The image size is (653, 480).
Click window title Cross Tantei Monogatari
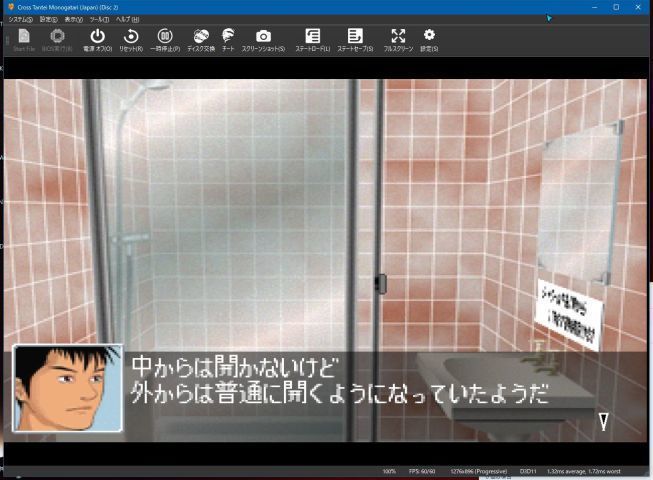[x=68, y=7]
